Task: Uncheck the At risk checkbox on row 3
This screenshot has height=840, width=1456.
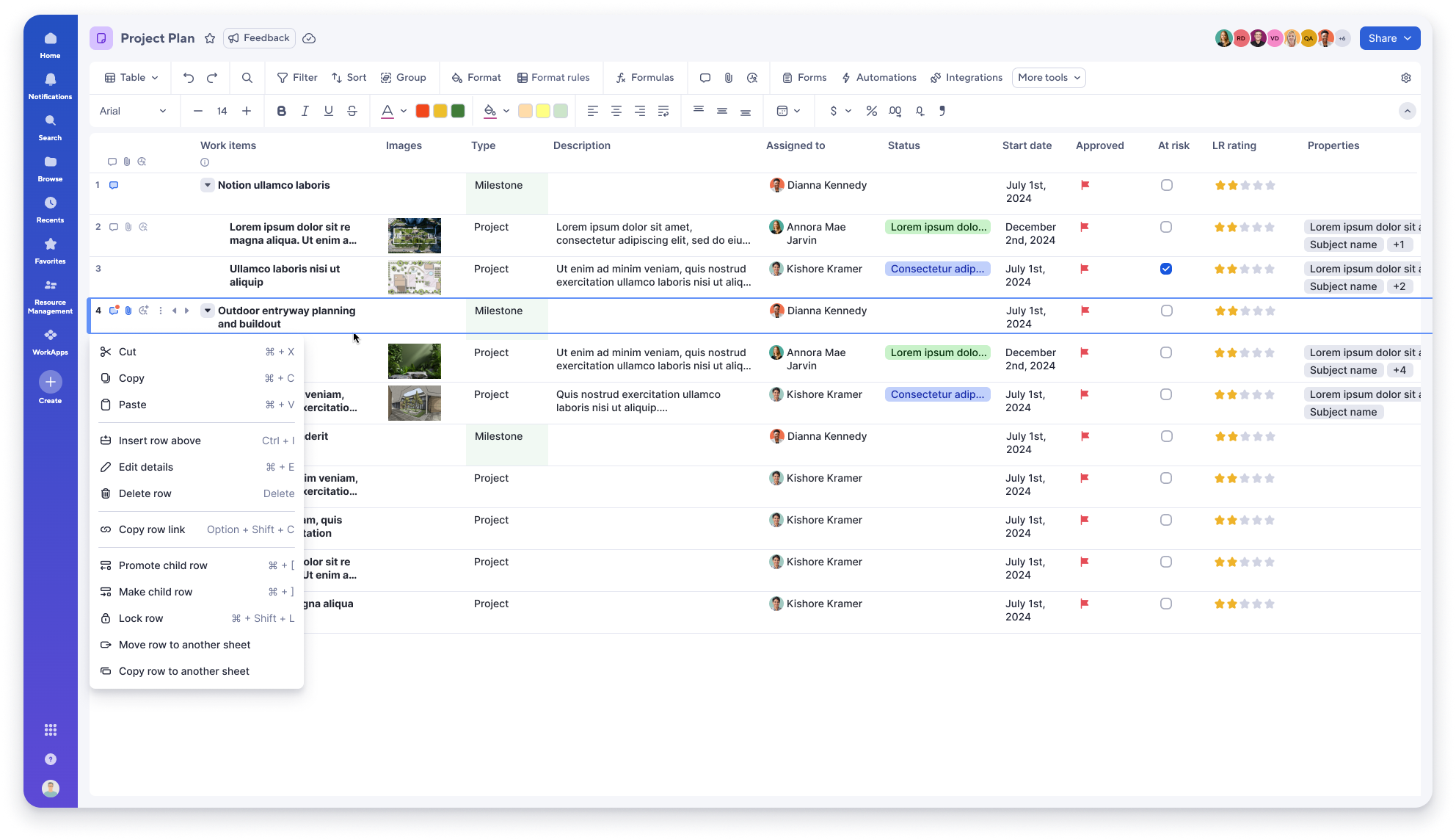Action: pyautogui.click(x=1166, y=269)
